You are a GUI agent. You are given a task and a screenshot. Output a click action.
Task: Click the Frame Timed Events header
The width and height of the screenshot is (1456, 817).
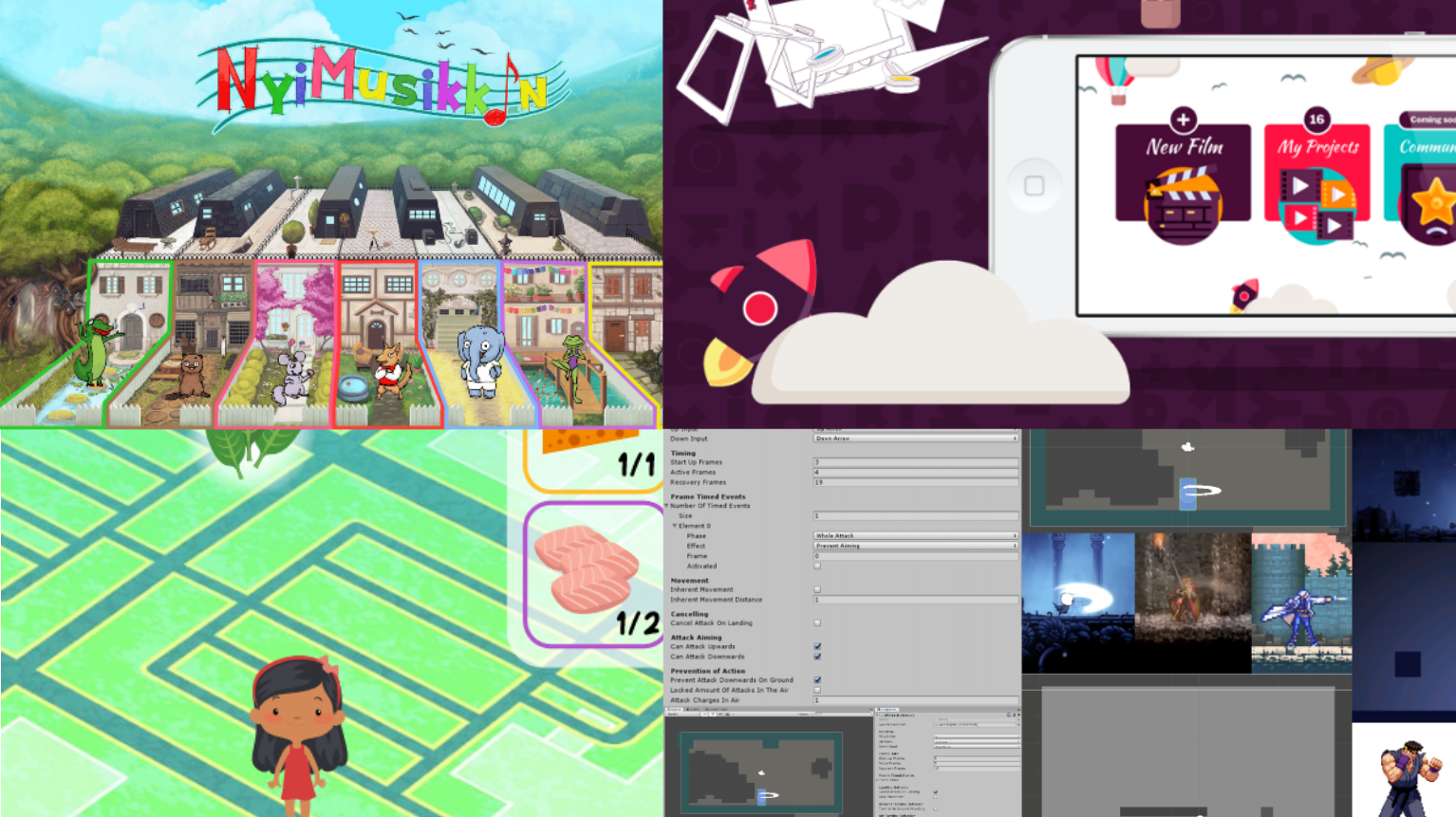tap(707, 496)
